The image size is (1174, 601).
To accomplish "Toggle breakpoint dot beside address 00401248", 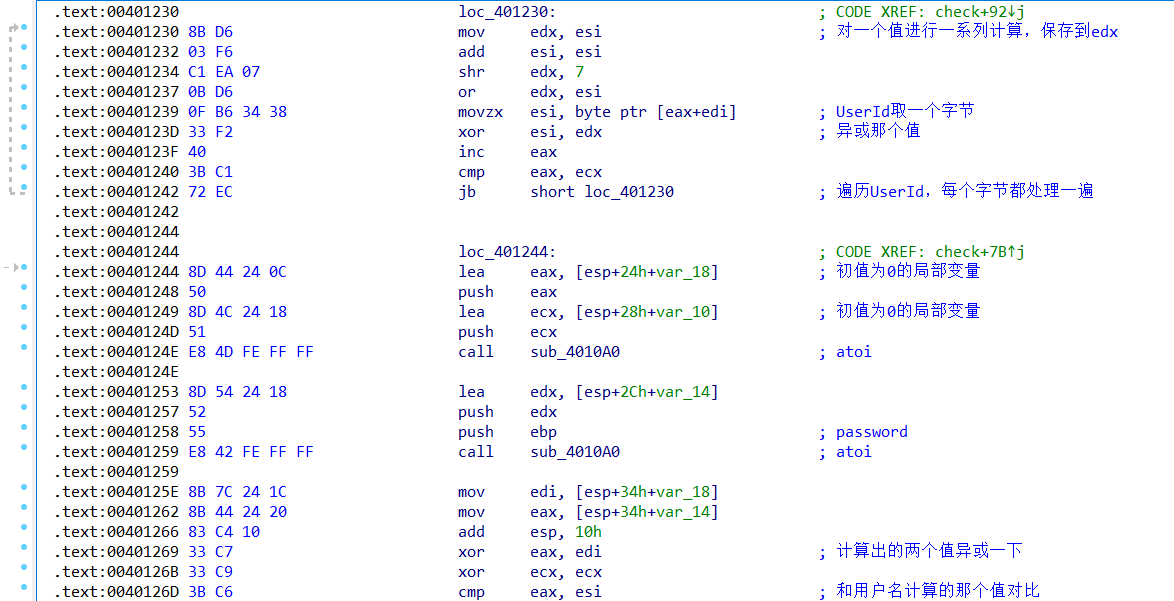I will 24,287.
